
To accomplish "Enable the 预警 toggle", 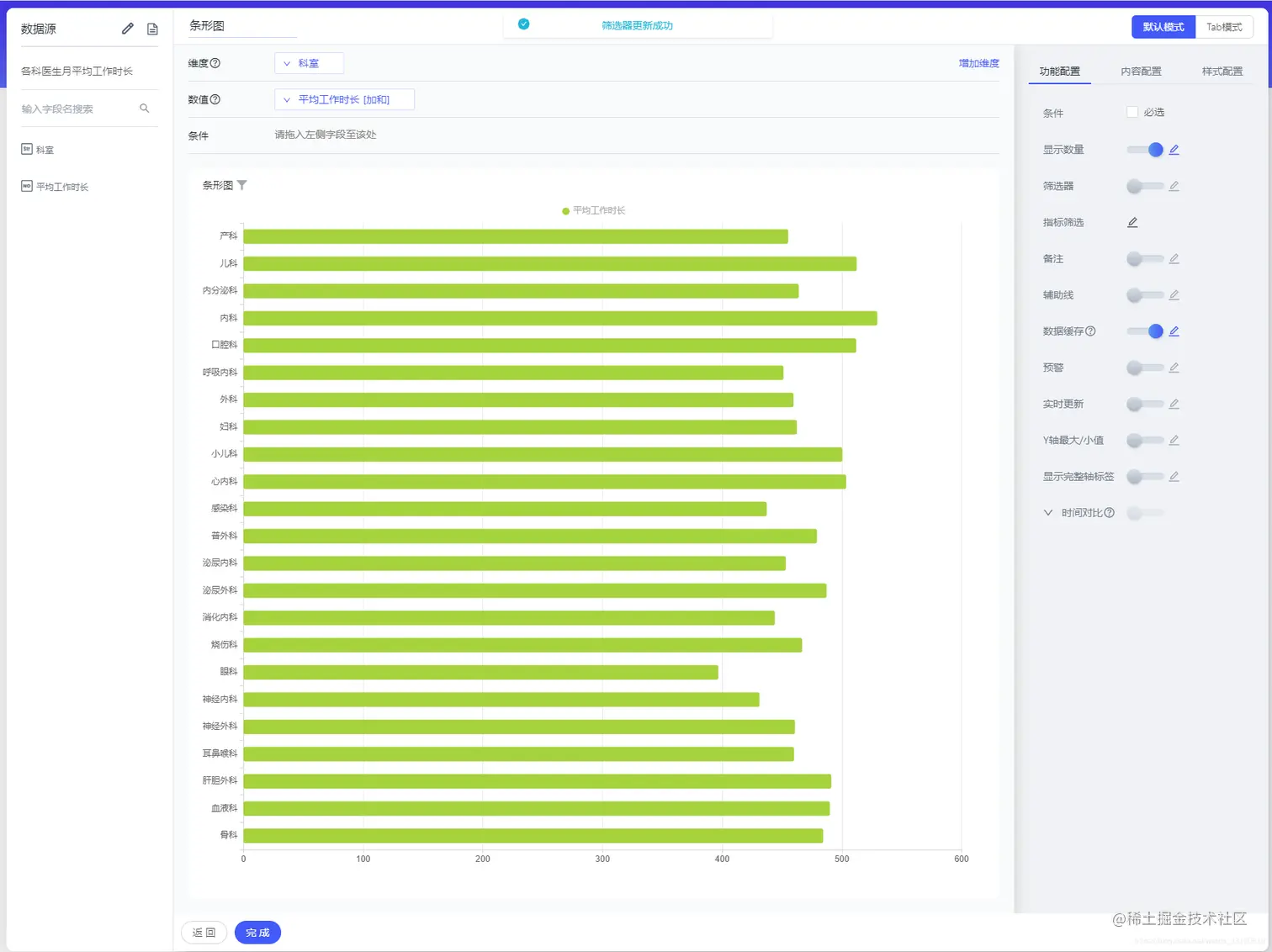I will click(x=1146, y=368).
